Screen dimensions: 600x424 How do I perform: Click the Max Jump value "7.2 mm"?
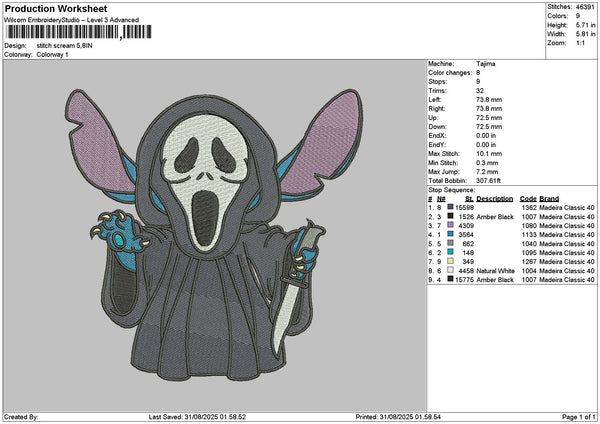click(487, 172)
